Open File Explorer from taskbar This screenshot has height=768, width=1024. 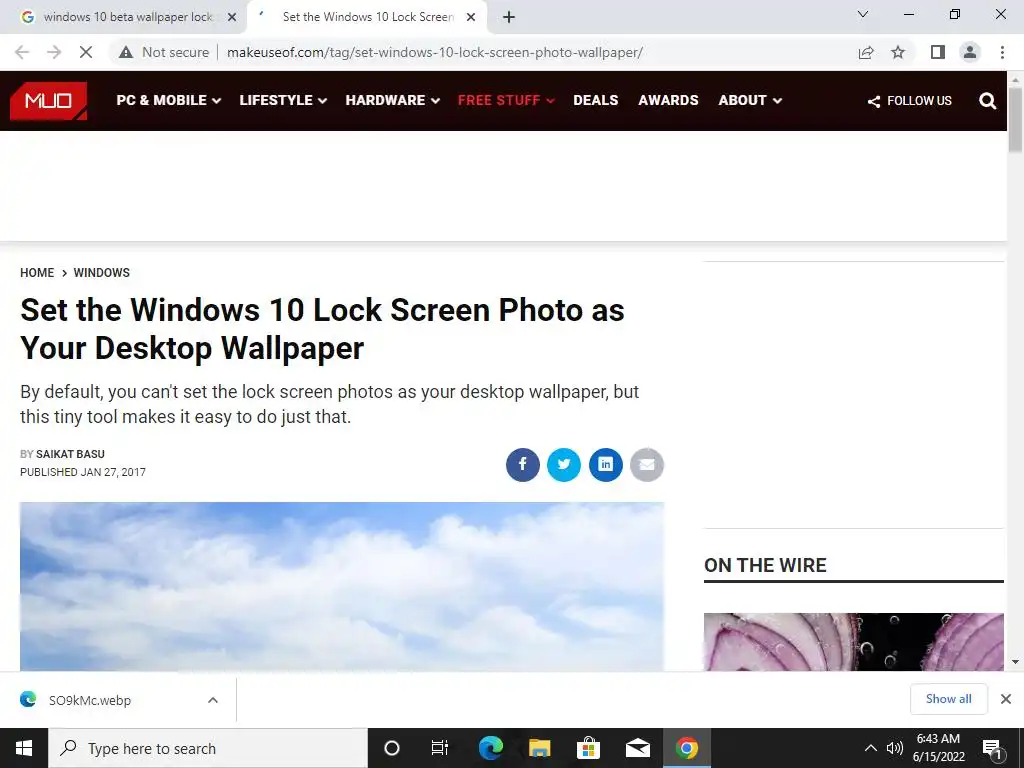[539, 748]
